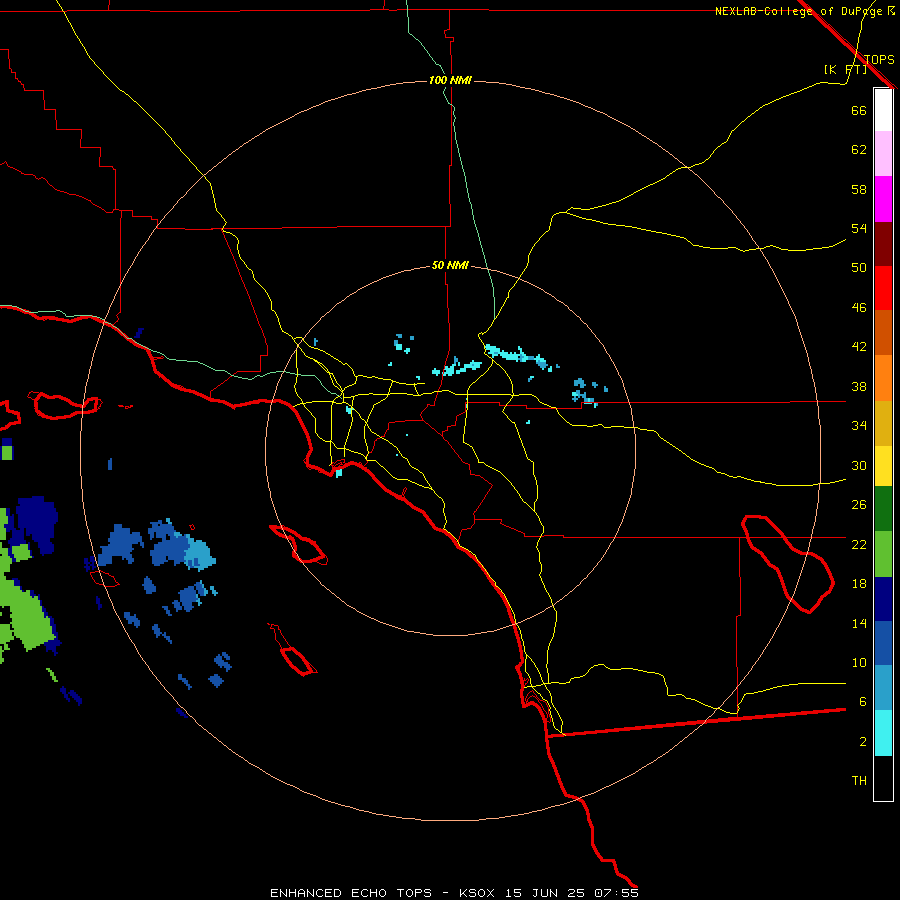The image size is (900, 900).
Task: Click the 100 NMI range ring label
Action: [450, 80]
